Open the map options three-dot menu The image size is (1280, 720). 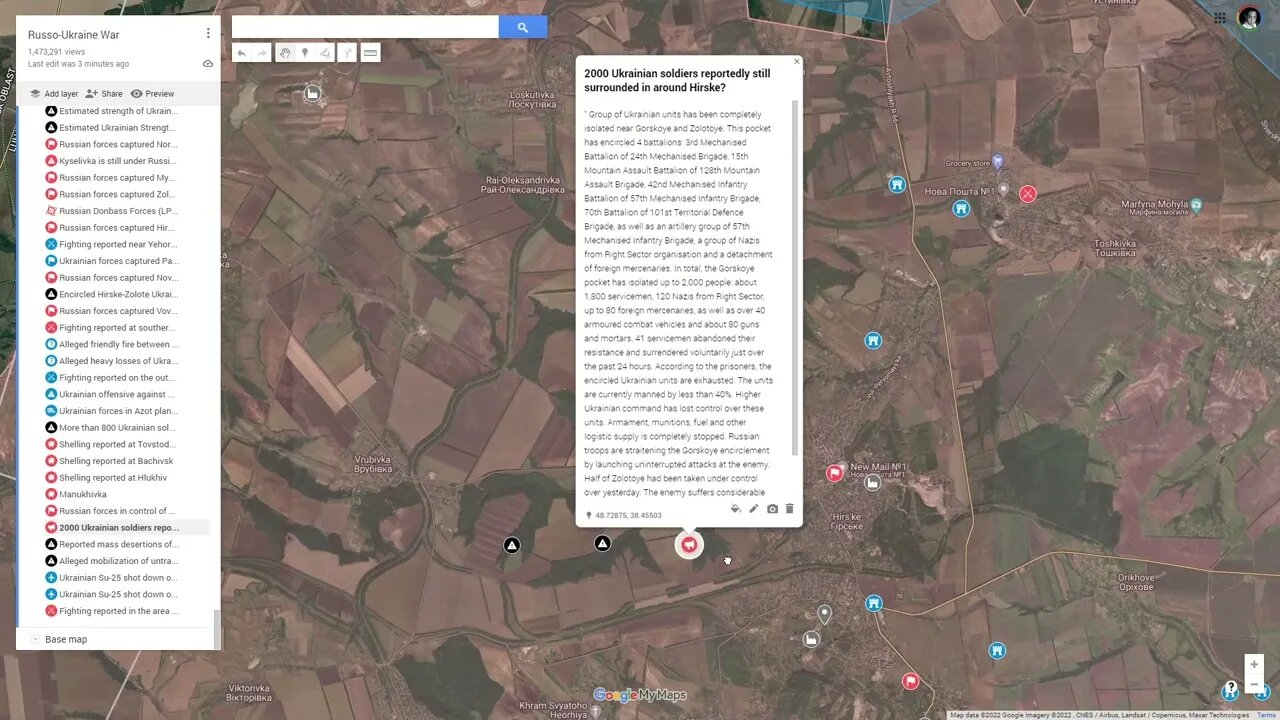tap(208, 34)
